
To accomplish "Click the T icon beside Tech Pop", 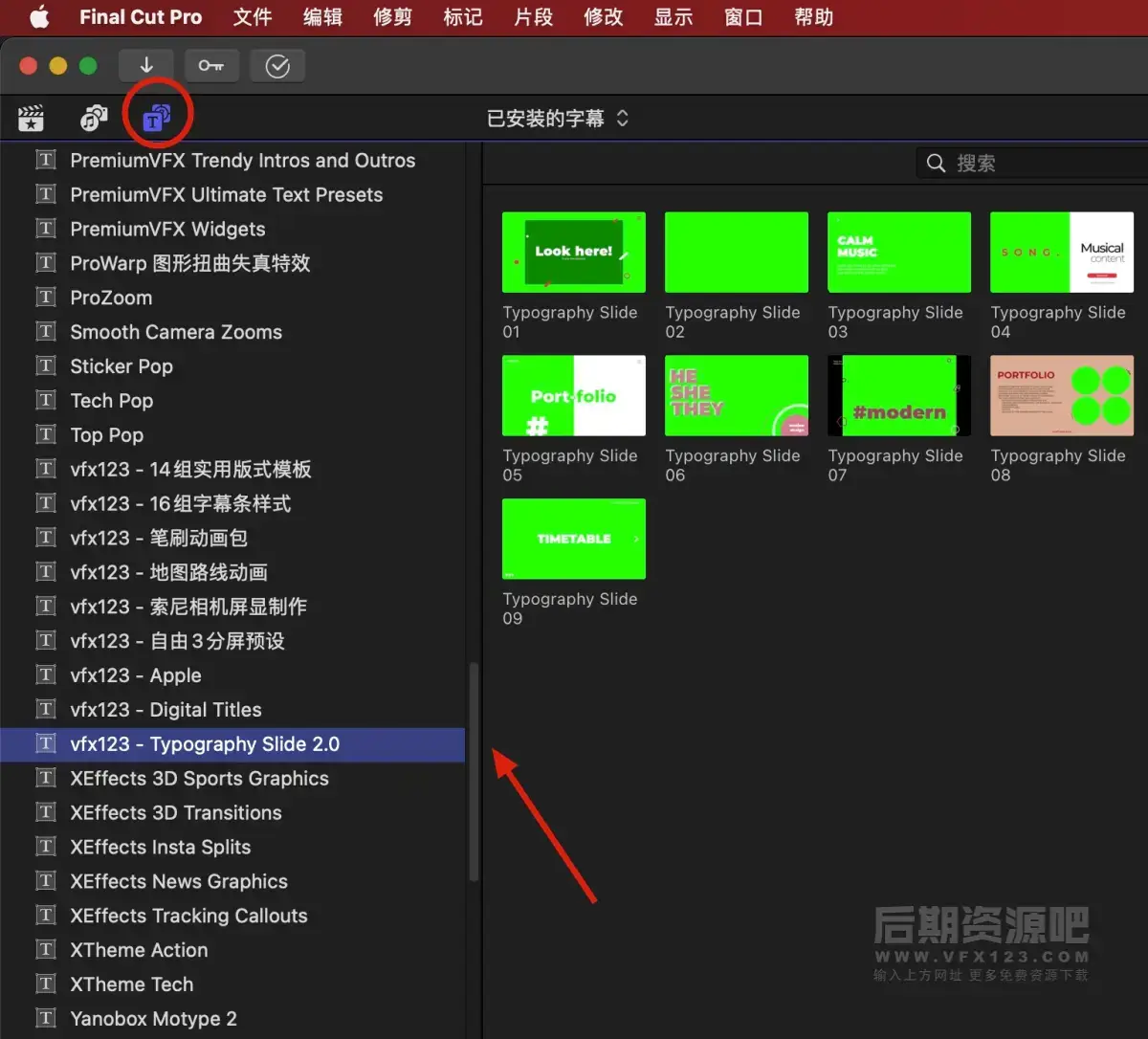I will 45,401.
